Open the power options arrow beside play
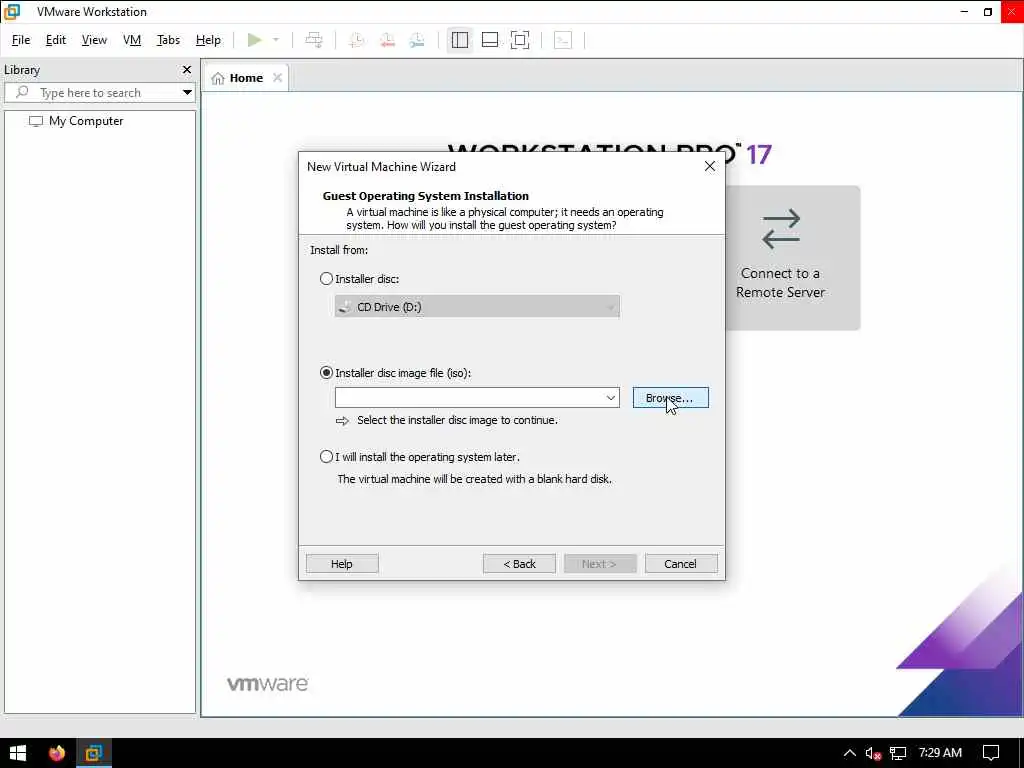The width and height of the screenshot is (1024, 768). click(276, 40)
